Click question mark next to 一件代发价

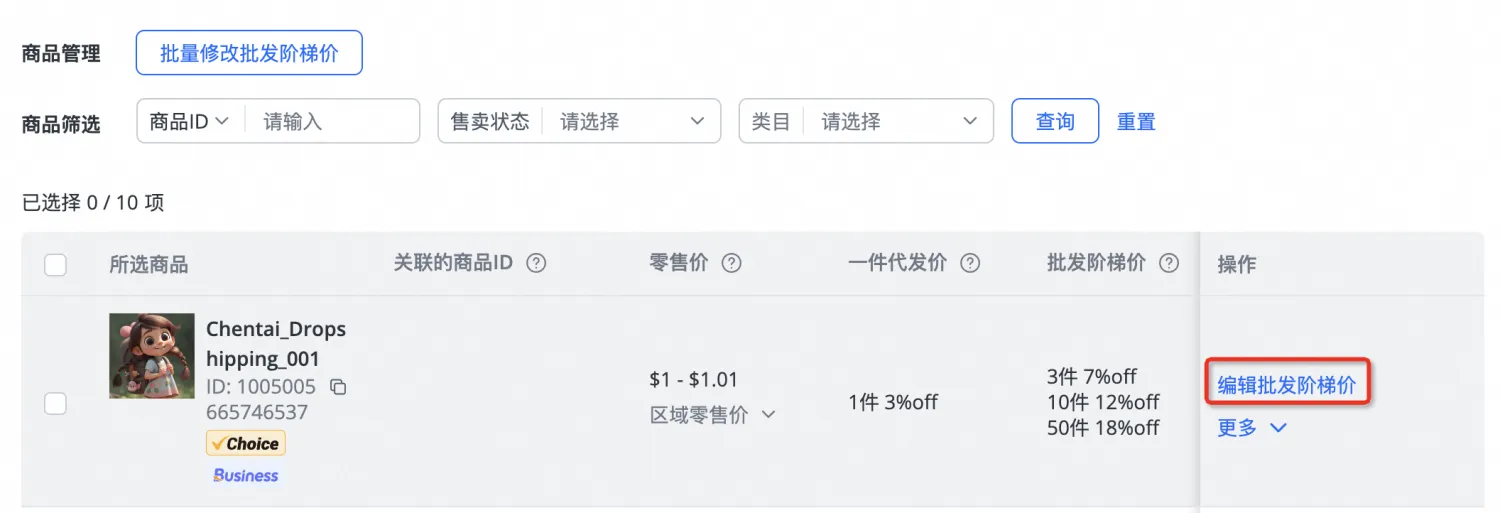click(969, 263)
